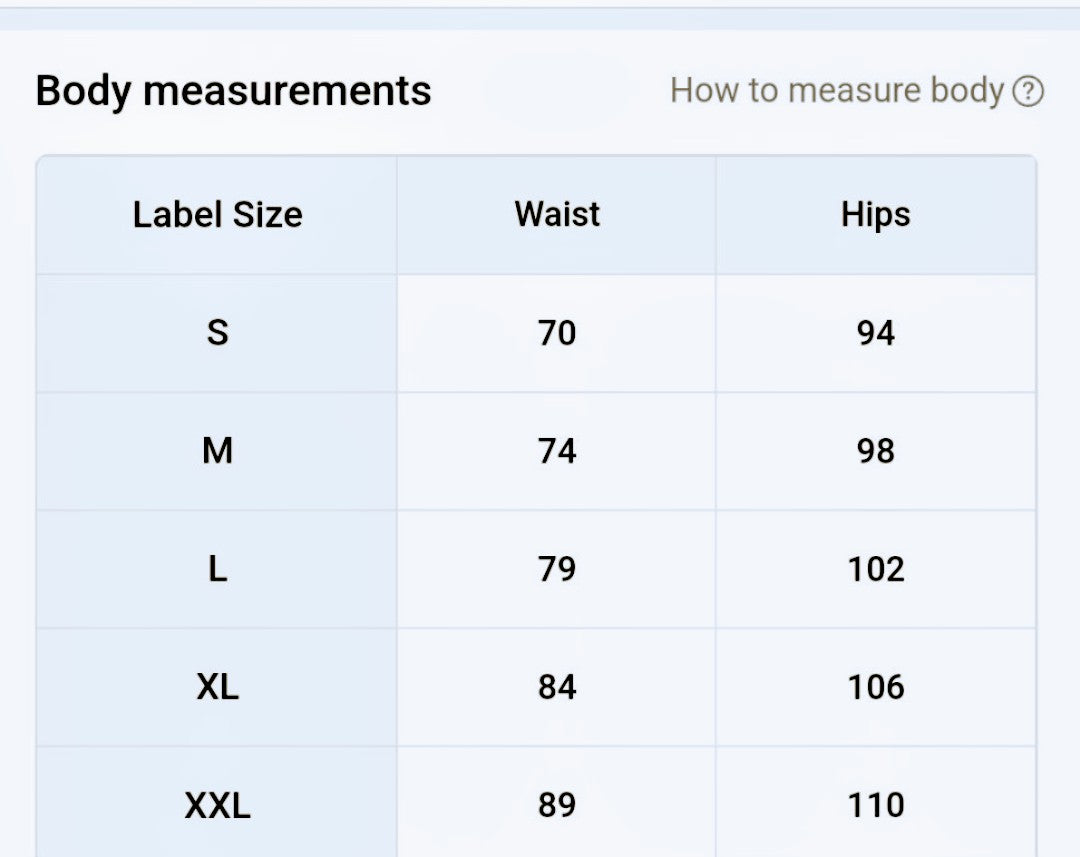Click hips value 94 cell
Screen dimensions: 1080x857
point(875,333)
